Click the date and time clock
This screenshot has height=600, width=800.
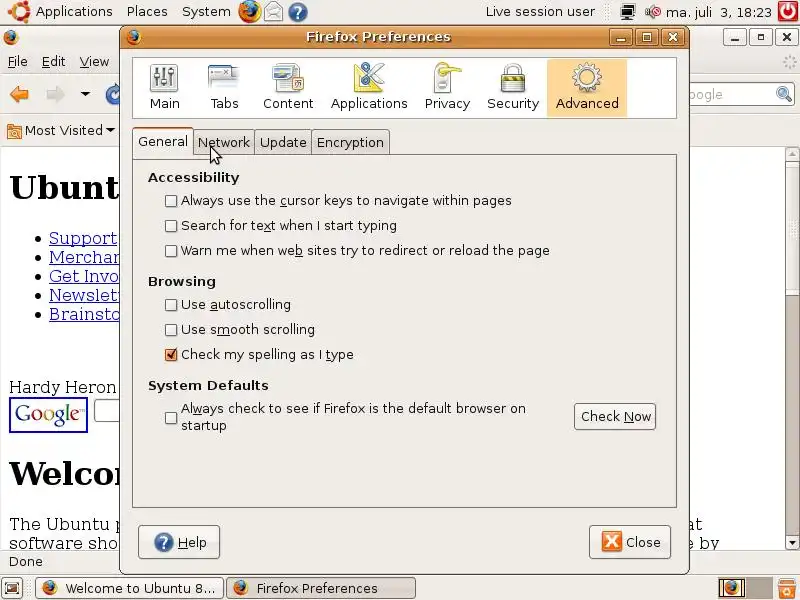(718, 12)
